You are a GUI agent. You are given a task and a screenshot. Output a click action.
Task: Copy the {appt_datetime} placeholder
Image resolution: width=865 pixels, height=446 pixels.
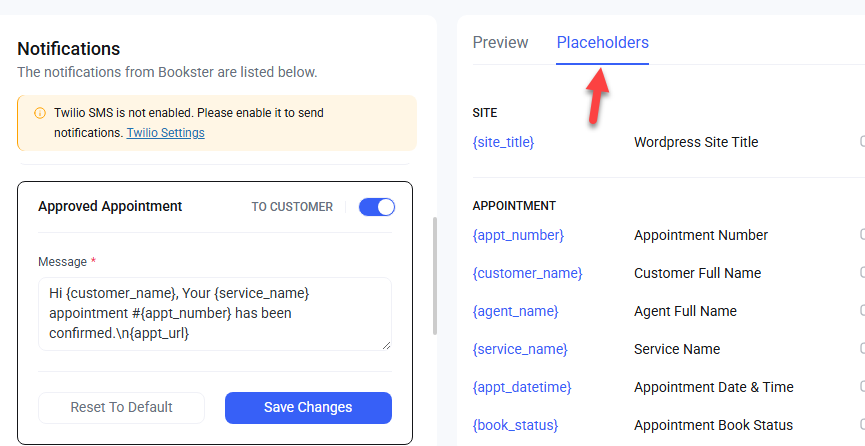(522, 387)
